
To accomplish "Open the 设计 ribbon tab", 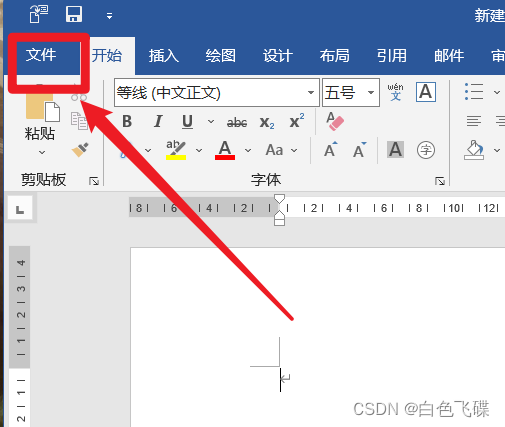I will [278, 55].
